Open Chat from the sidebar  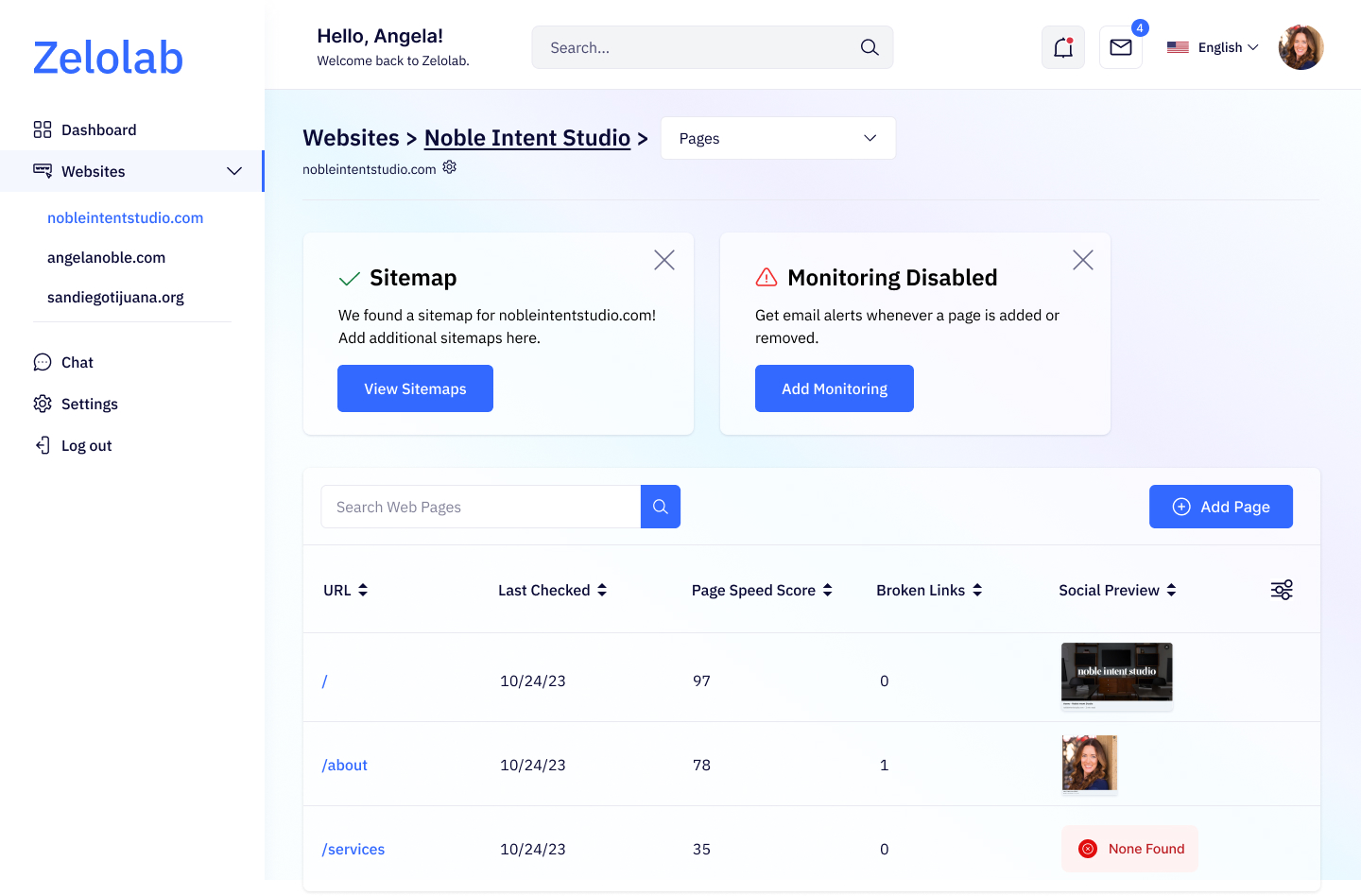coord(77,362)
